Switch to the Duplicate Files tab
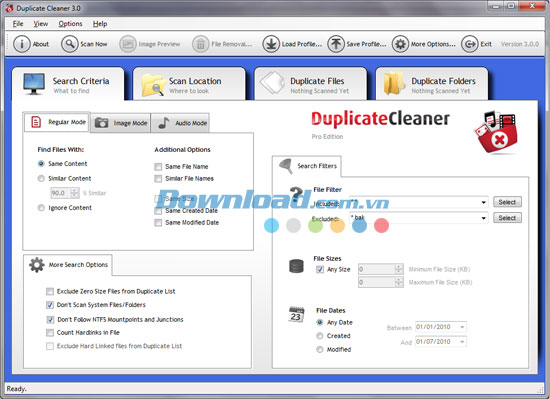The width and height of the screenshot is (550, 399). tap(310, 84)
